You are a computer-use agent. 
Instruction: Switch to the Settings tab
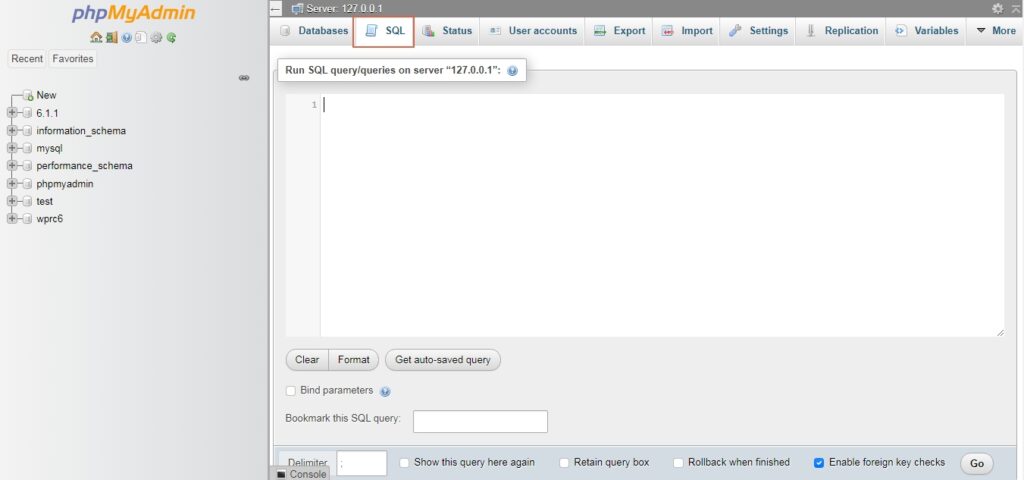pyautogui.click(x=758, y=31)
